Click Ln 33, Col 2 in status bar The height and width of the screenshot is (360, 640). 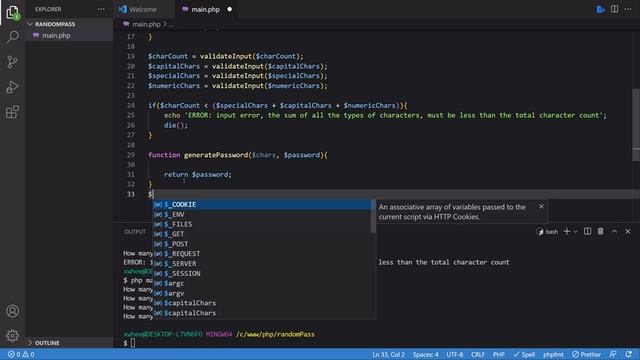point(388,354)
